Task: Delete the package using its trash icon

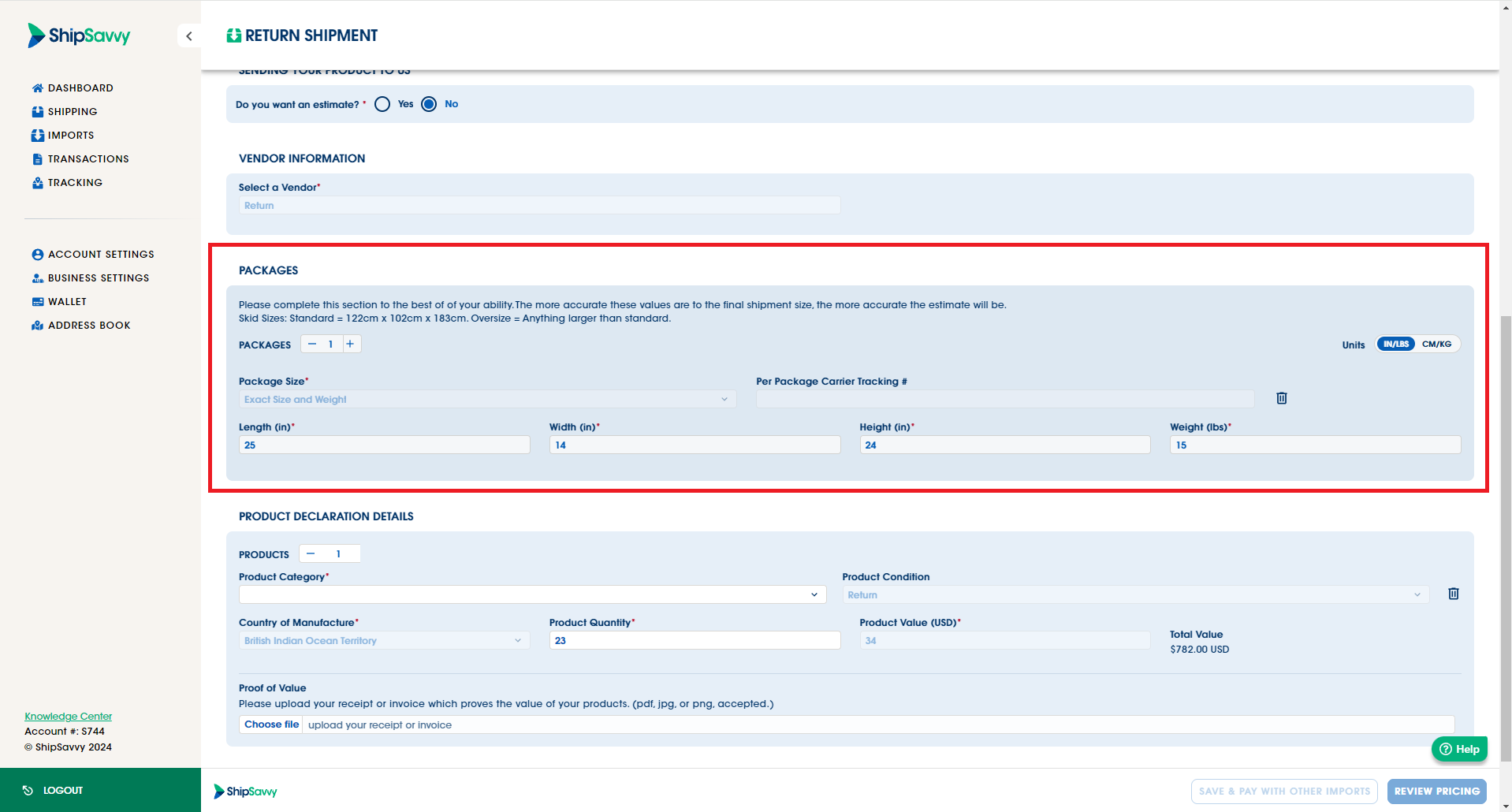Action: point(1282,398)
